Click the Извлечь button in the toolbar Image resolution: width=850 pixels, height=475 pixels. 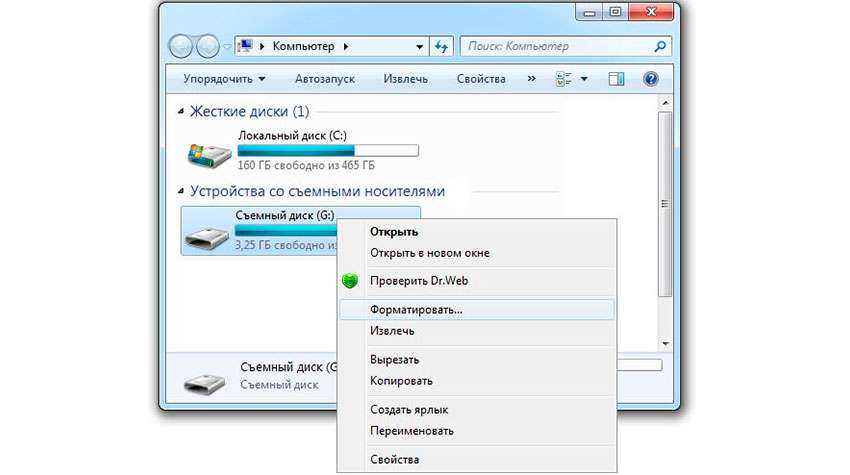point(405,79)
